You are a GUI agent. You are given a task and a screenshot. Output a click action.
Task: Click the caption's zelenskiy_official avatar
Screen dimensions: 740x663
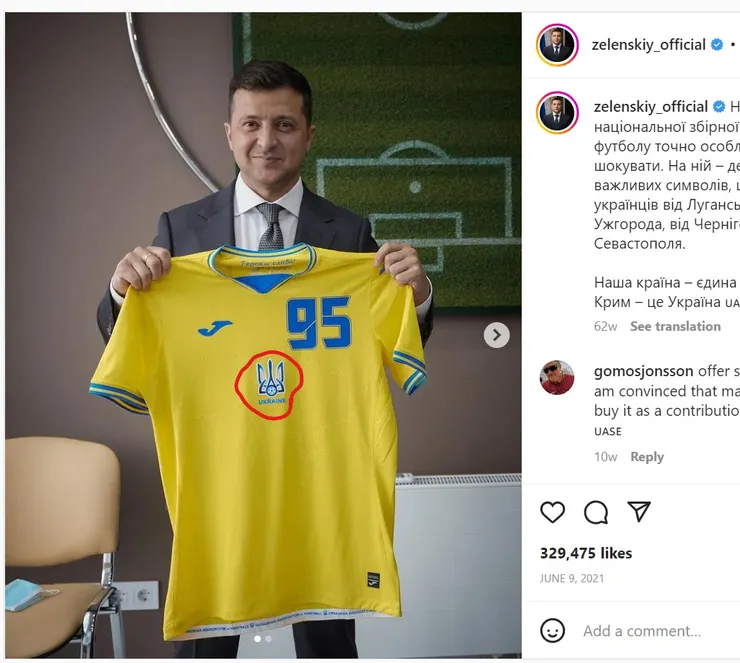[557, 113]
